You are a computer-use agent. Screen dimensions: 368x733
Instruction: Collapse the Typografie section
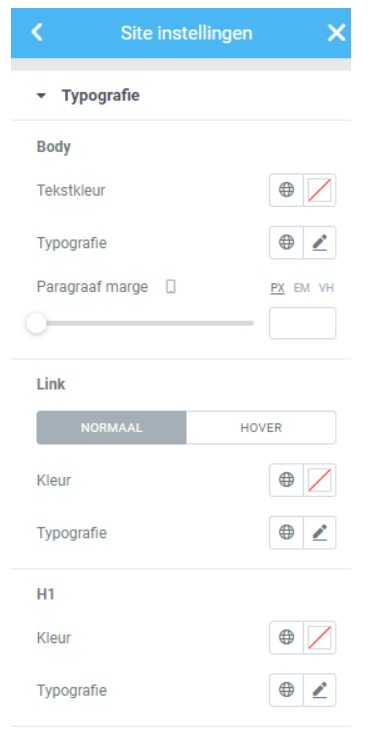pos(42,96)
